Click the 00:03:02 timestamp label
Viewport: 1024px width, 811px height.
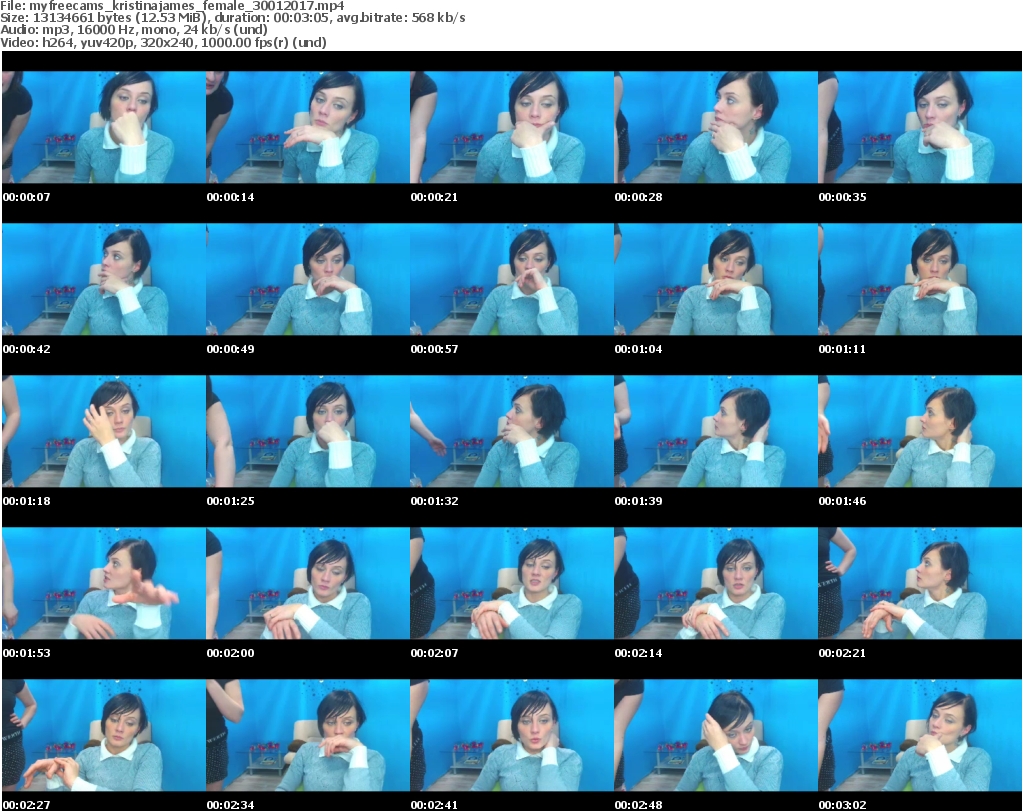[842, 805]
